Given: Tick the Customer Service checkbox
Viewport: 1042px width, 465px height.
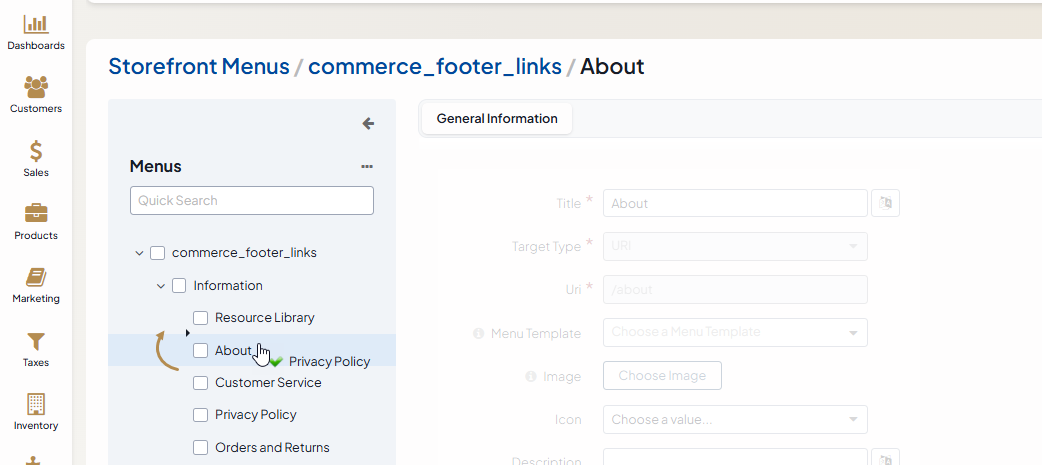Looking at the screenshot, I should 200,383.
